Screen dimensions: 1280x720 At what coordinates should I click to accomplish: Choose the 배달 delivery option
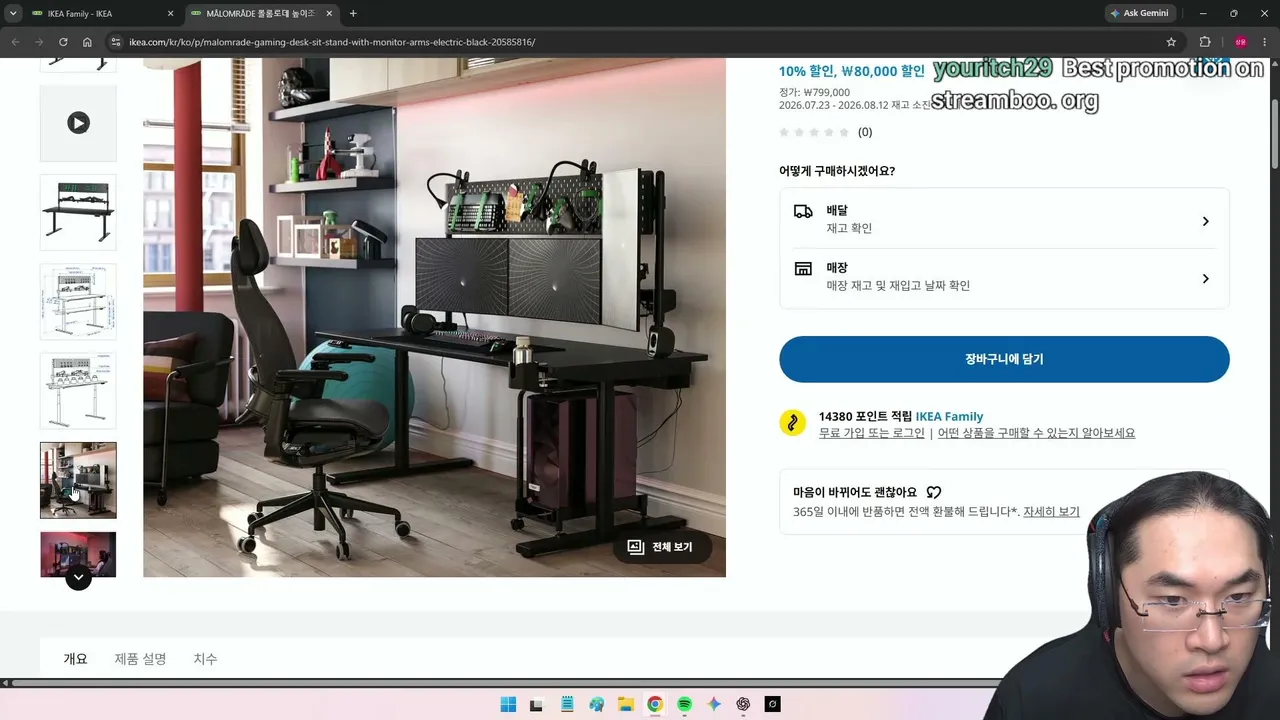click(x=1004, y=221)
